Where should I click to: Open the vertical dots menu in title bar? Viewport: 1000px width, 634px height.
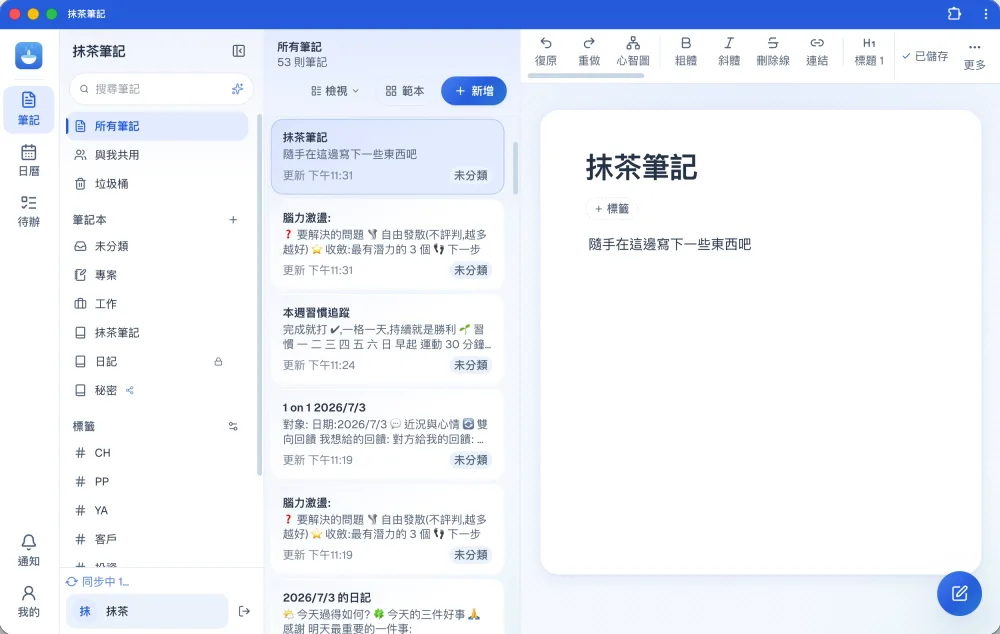(985, 13)
